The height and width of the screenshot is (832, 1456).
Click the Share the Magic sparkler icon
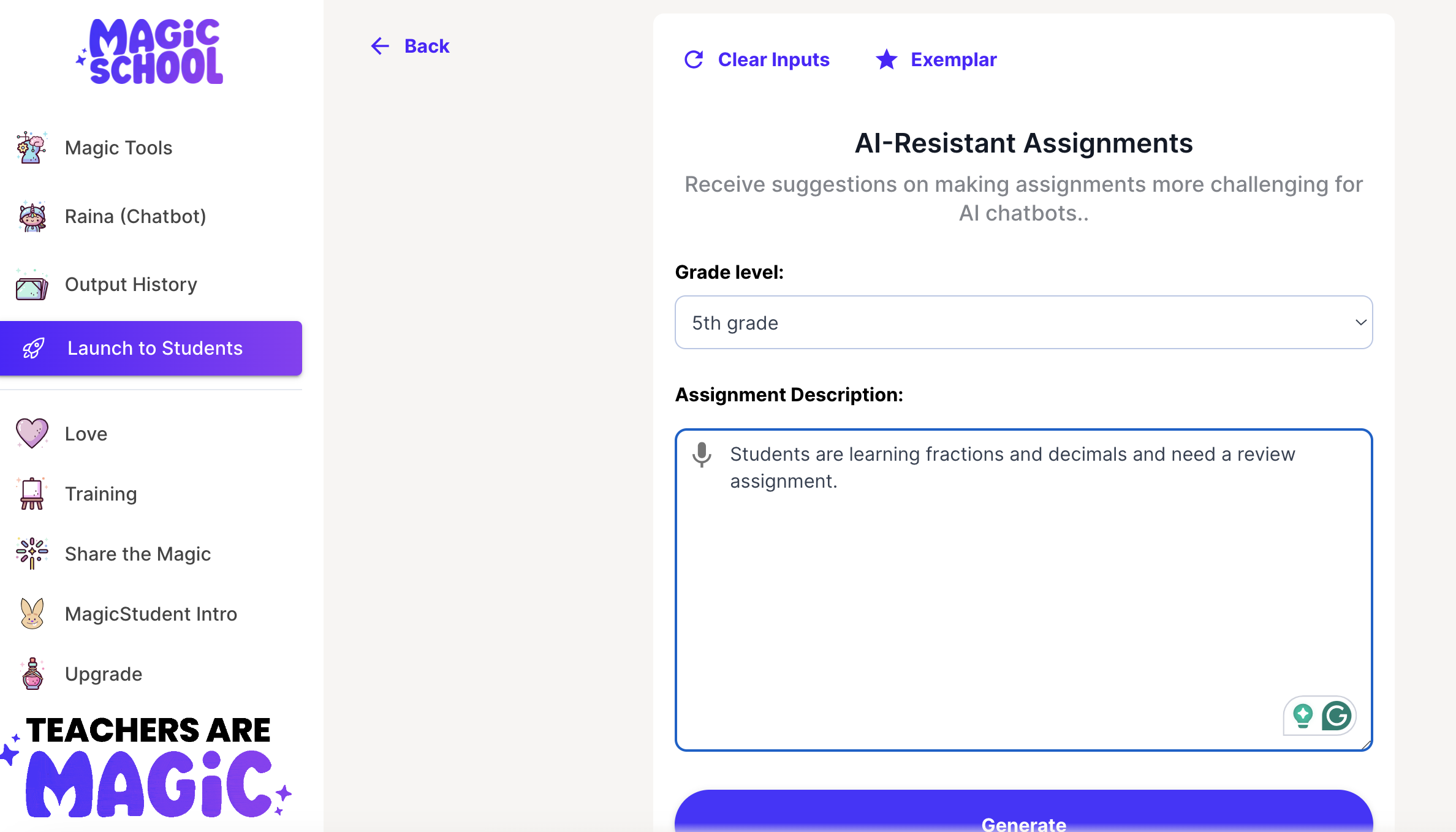(x=32, y=553)
